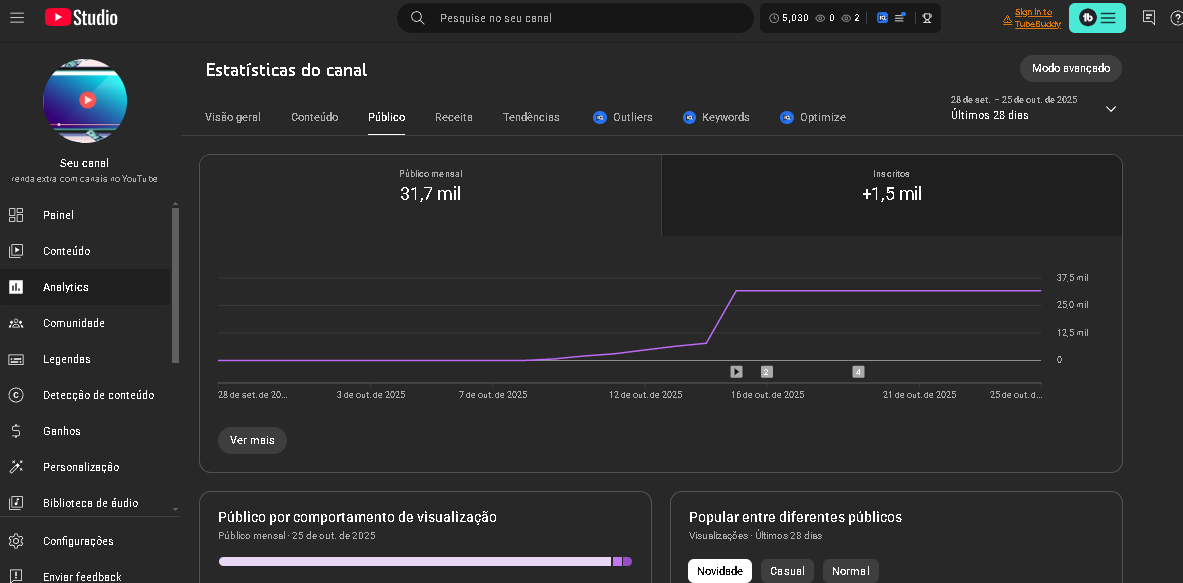Click the send feedback speech bubble icon
Screen dimensions: 1183x583
[1149, 18]
